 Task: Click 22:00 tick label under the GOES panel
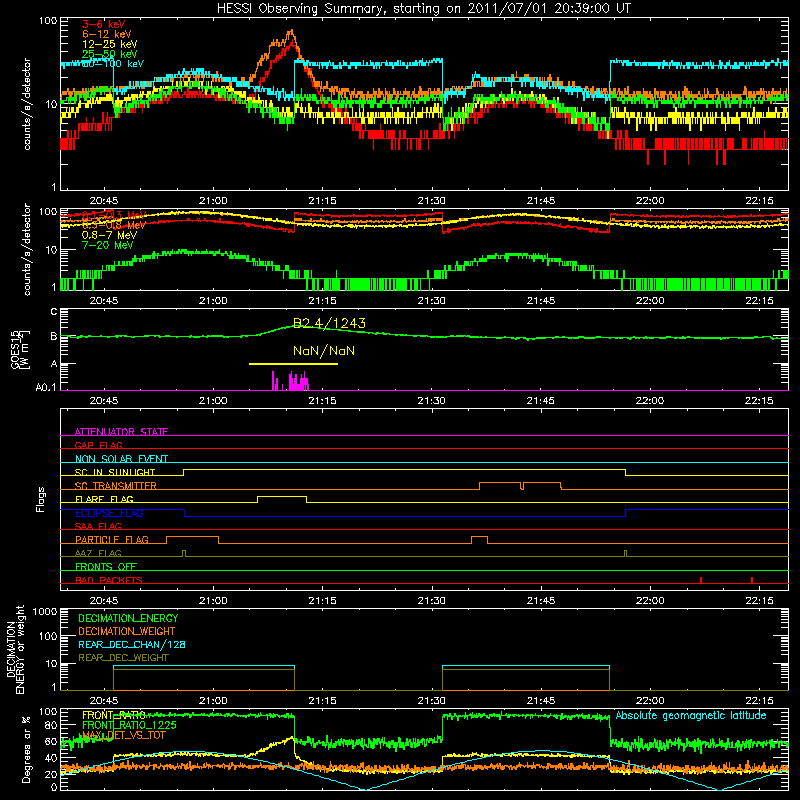click(x=650, y=401)
